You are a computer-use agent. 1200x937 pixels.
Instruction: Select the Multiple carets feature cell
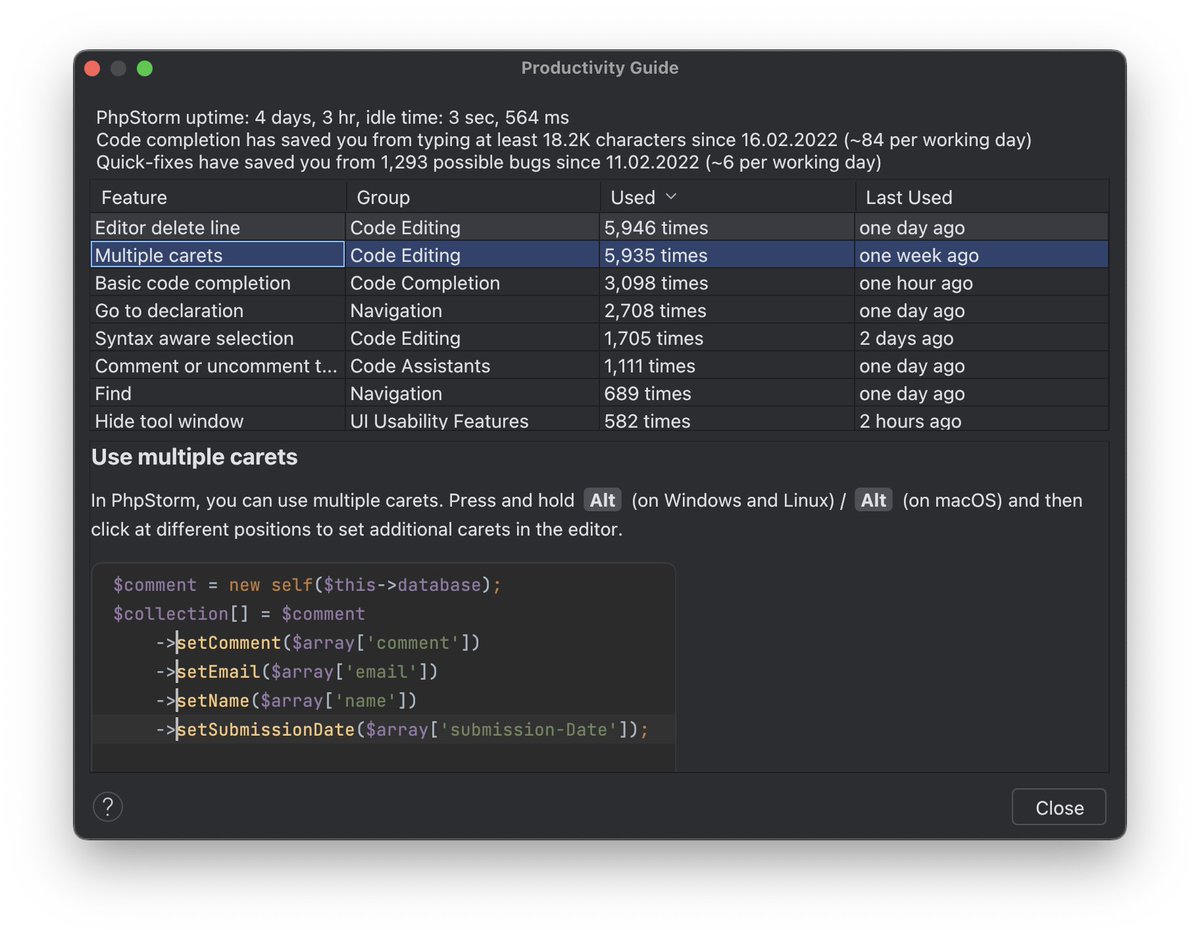pos(218,255)
